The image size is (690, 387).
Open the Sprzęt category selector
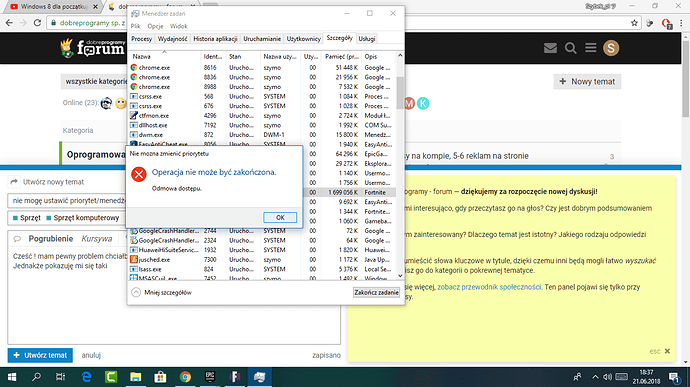[x=66, y=218]
